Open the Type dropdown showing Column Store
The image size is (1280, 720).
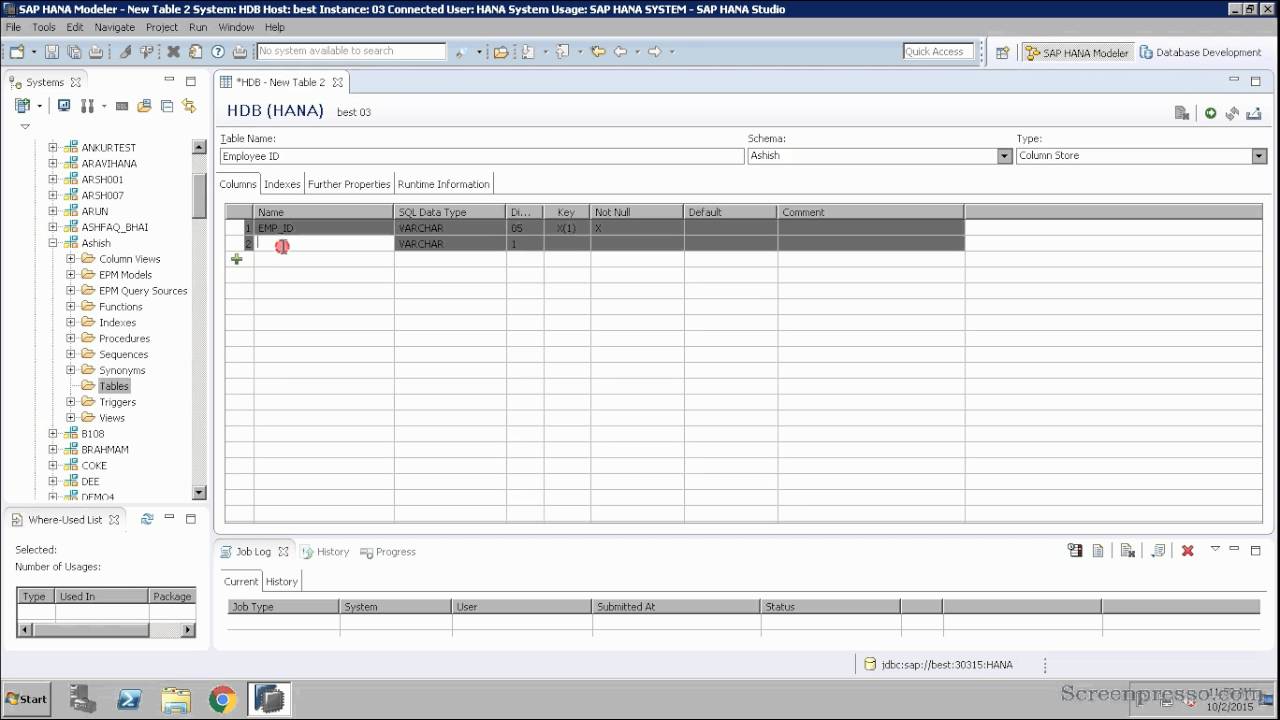[1259, 156]
